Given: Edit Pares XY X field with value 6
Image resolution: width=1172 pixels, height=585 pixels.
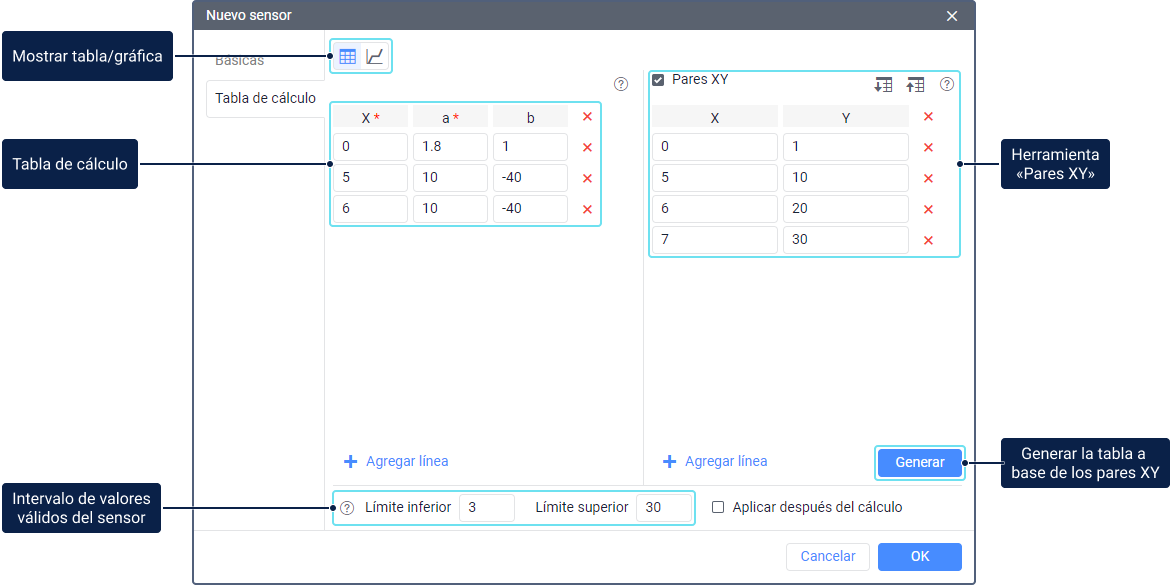Looking at the screenshot, I should click(715, 209).
